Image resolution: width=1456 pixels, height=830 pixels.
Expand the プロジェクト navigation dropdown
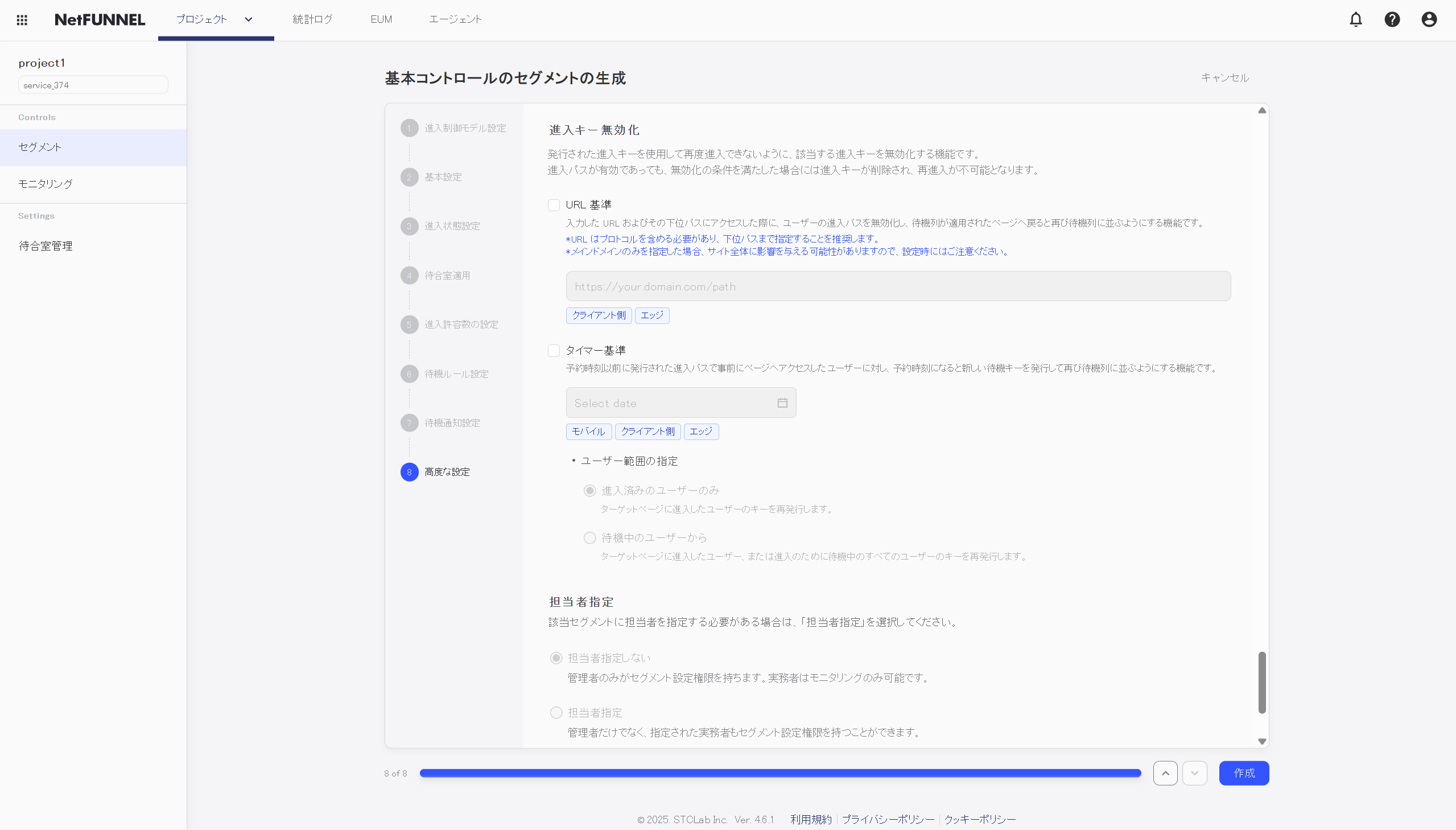tap(248, 19)
